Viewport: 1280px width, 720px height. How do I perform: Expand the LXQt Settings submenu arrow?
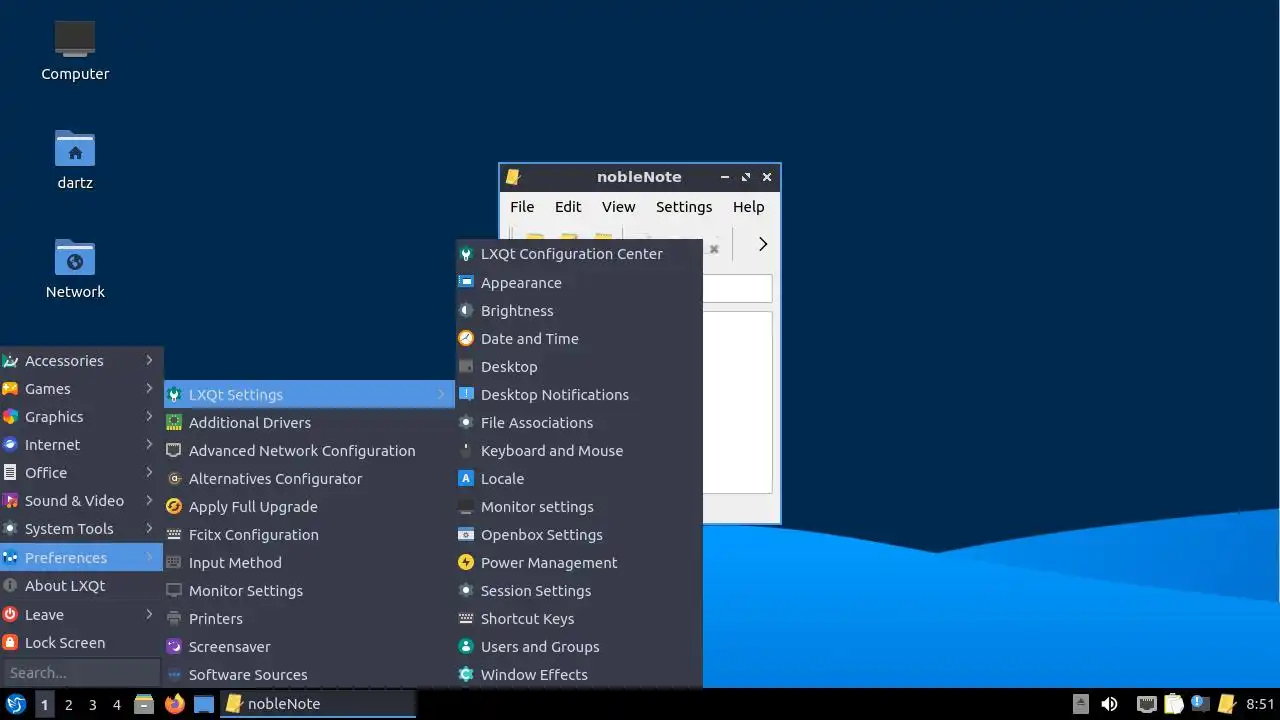[441, 395]
